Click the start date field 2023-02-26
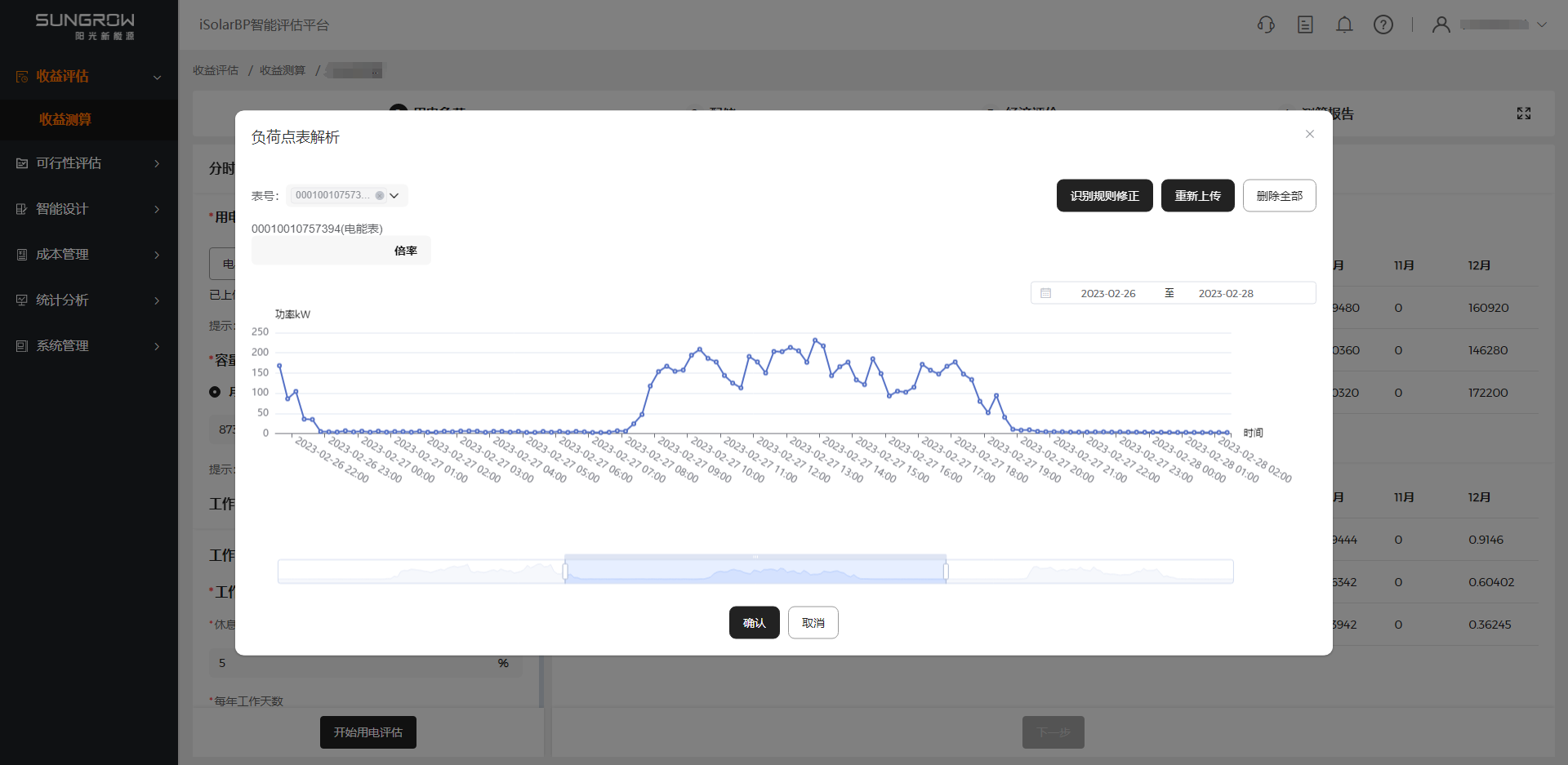 [x=1107, y=293]
